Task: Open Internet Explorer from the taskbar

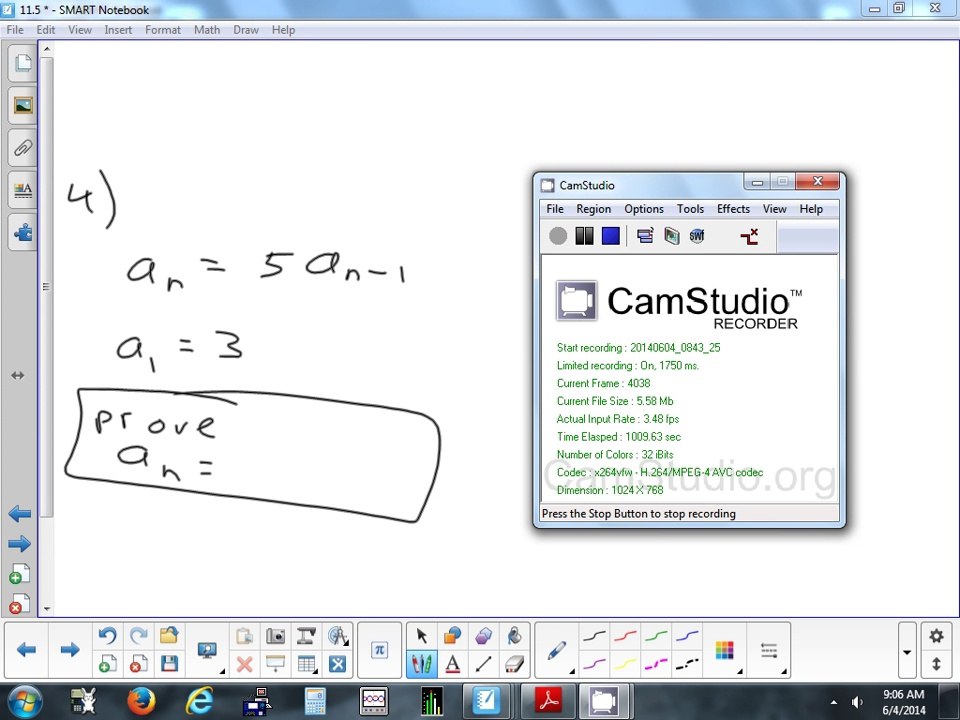Action: [x=199, y=701]
